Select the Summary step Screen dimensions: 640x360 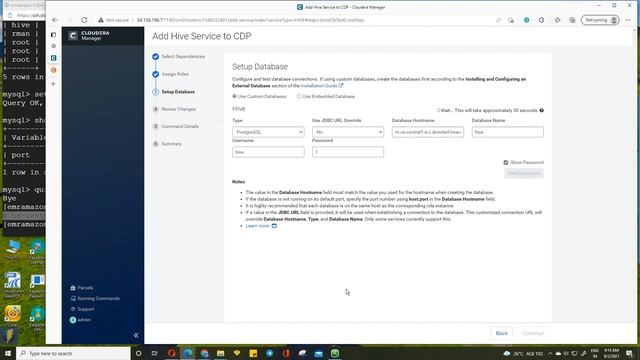167,144
